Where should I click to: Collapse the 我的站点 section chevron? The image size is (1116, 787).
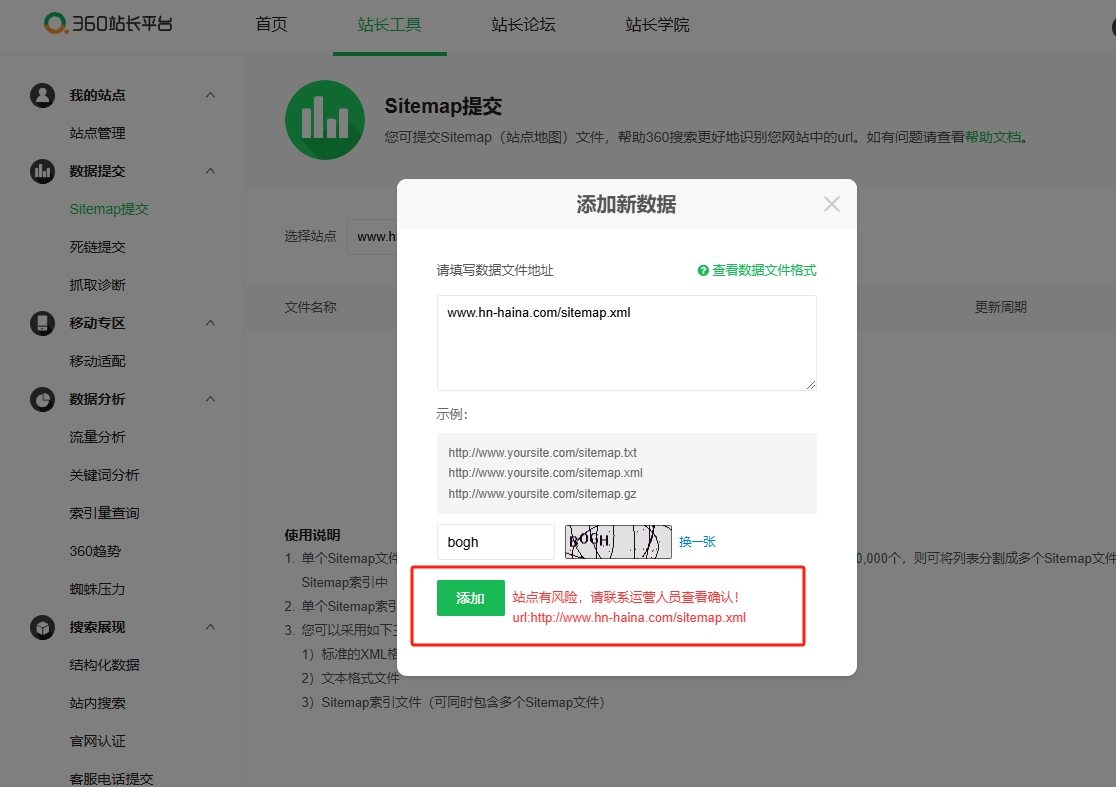(x=210, y=95)
